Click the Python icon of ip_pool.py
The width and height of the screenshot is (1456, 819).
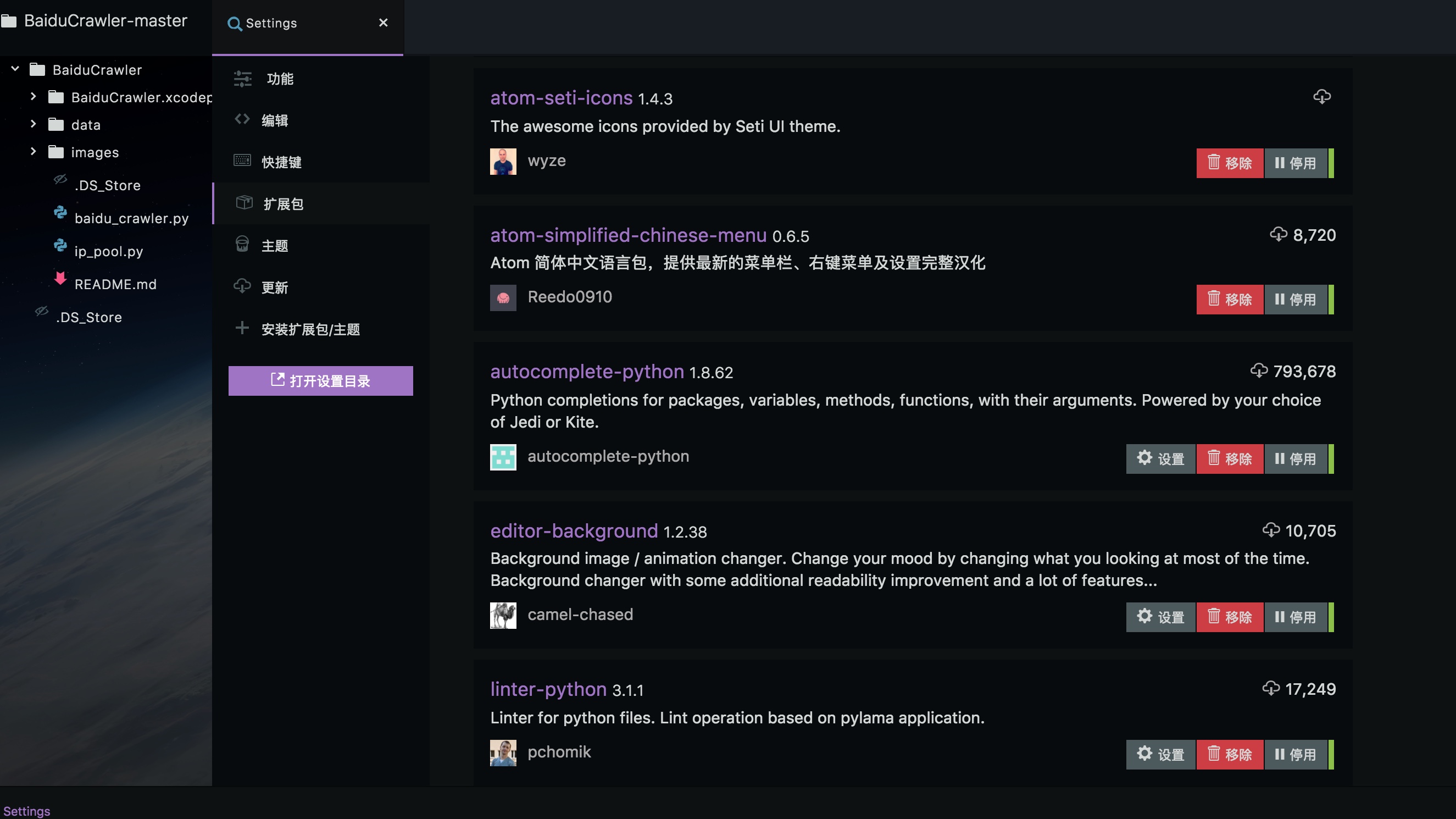60,246
